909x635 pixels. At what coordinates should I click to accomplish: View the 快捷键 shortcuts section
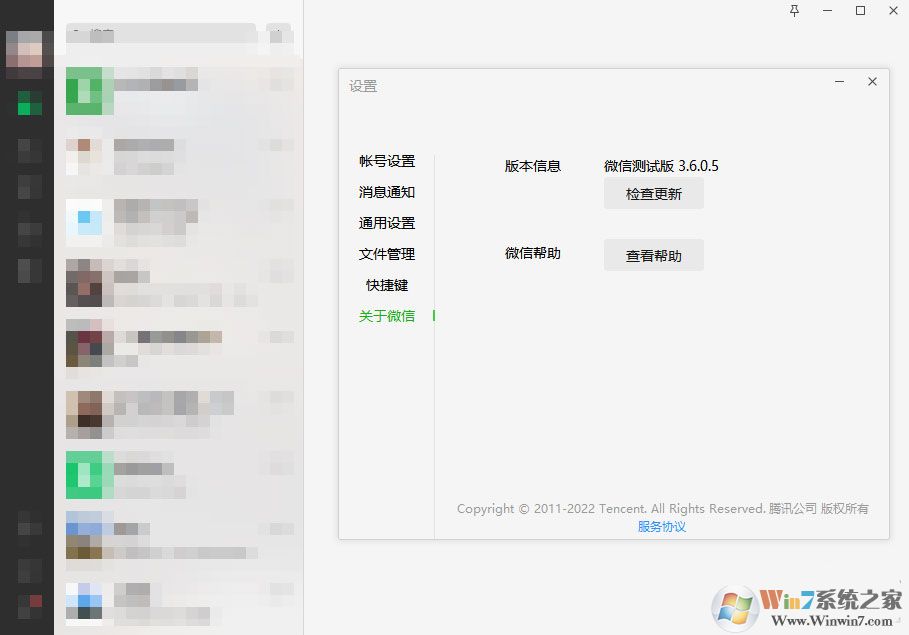[387, 285]
